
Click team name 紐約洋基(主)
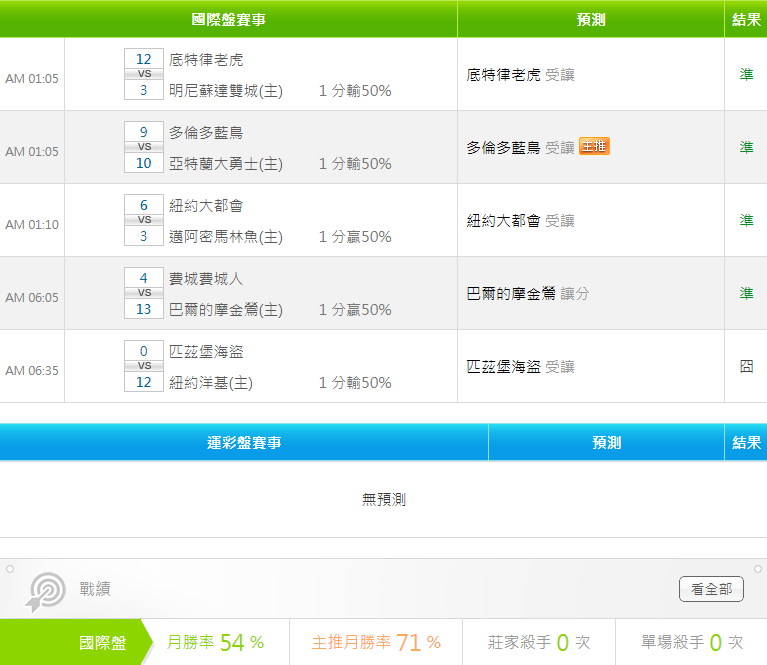coord(211,382)
